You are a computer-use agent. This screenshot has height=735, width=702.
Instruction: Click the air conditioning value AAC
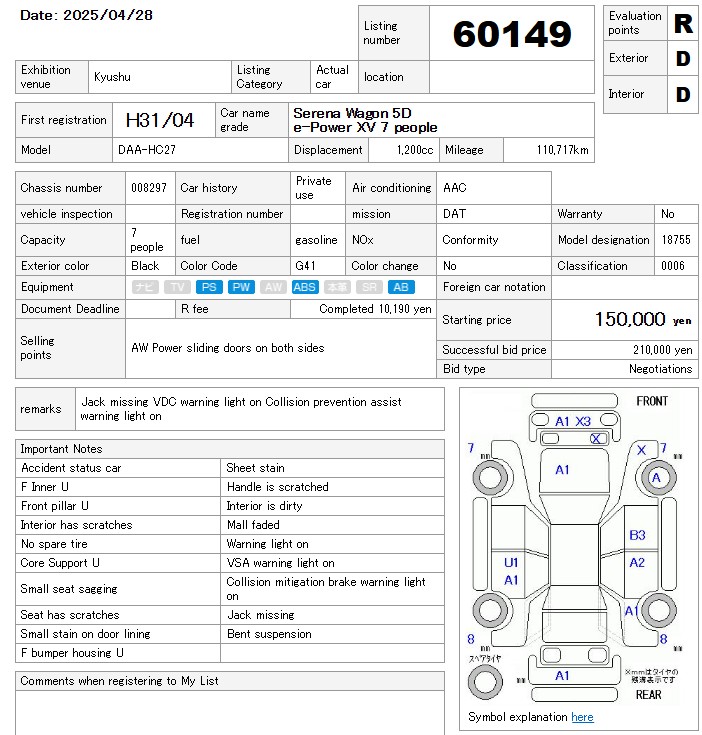(455, 188)
